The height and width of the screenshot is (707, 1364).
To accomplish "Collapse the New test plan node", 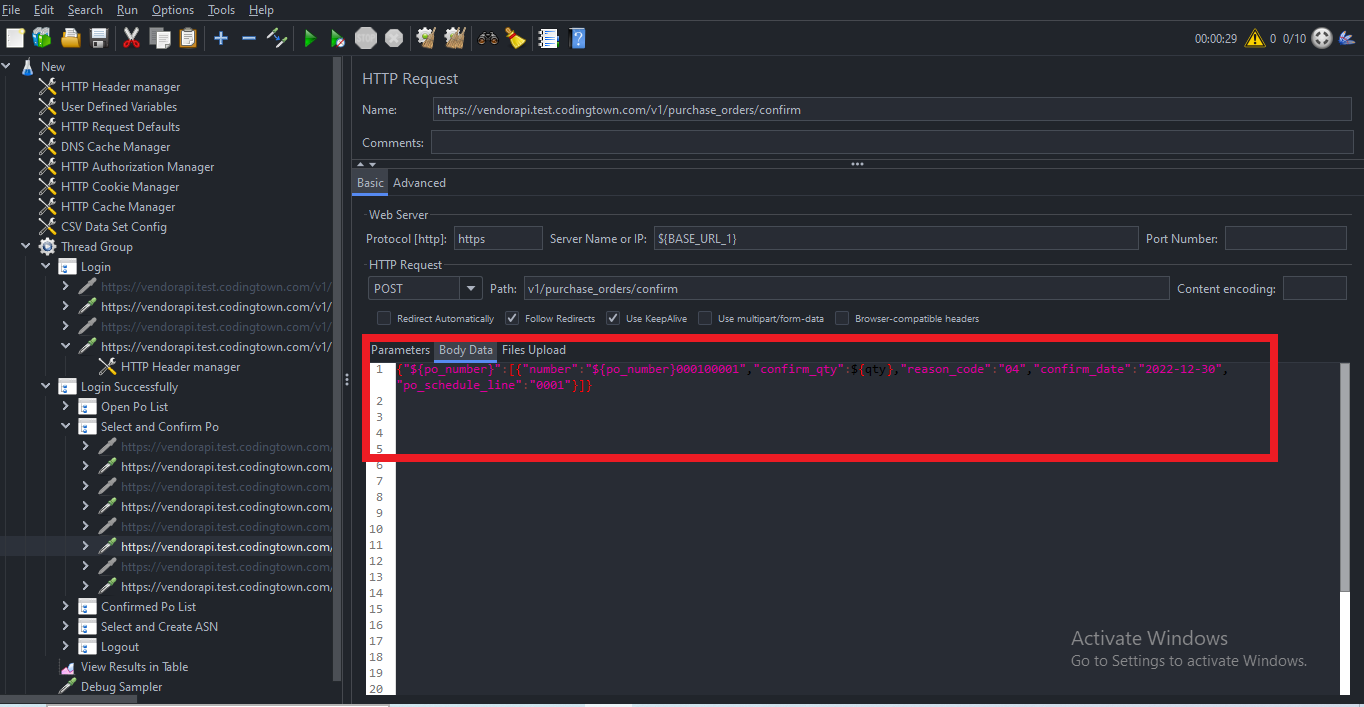I will tap(6, 67).
